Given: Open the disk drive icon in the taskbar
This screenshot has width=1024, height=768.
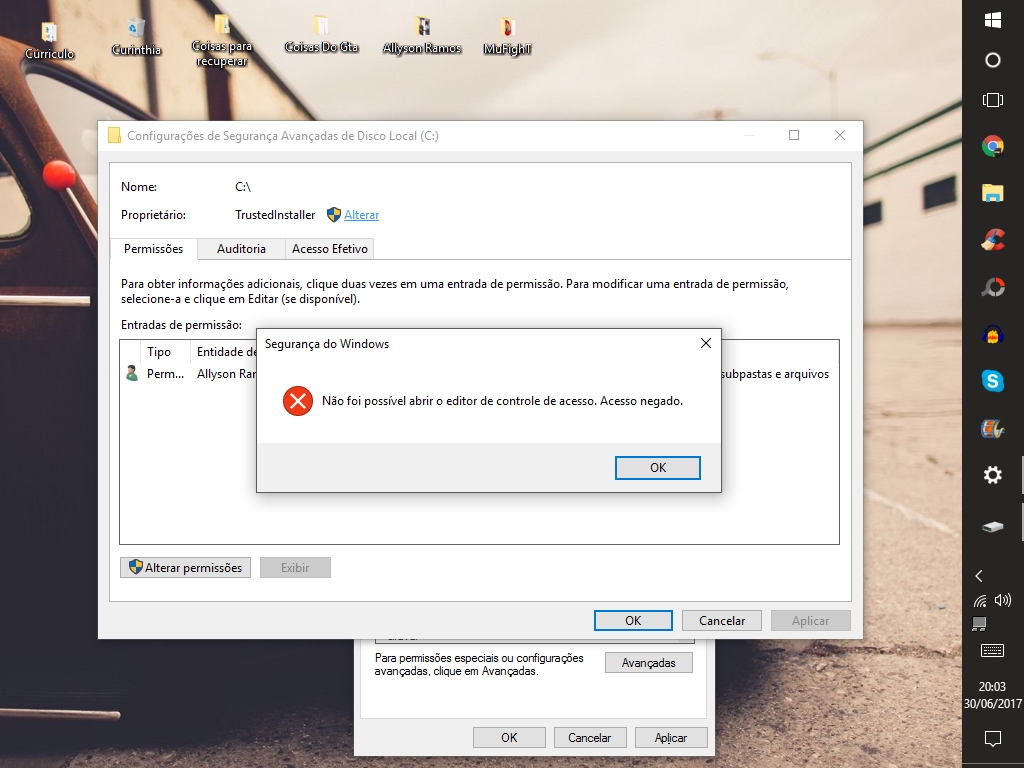Looking at the screenshot, I should tap(993, 526).
